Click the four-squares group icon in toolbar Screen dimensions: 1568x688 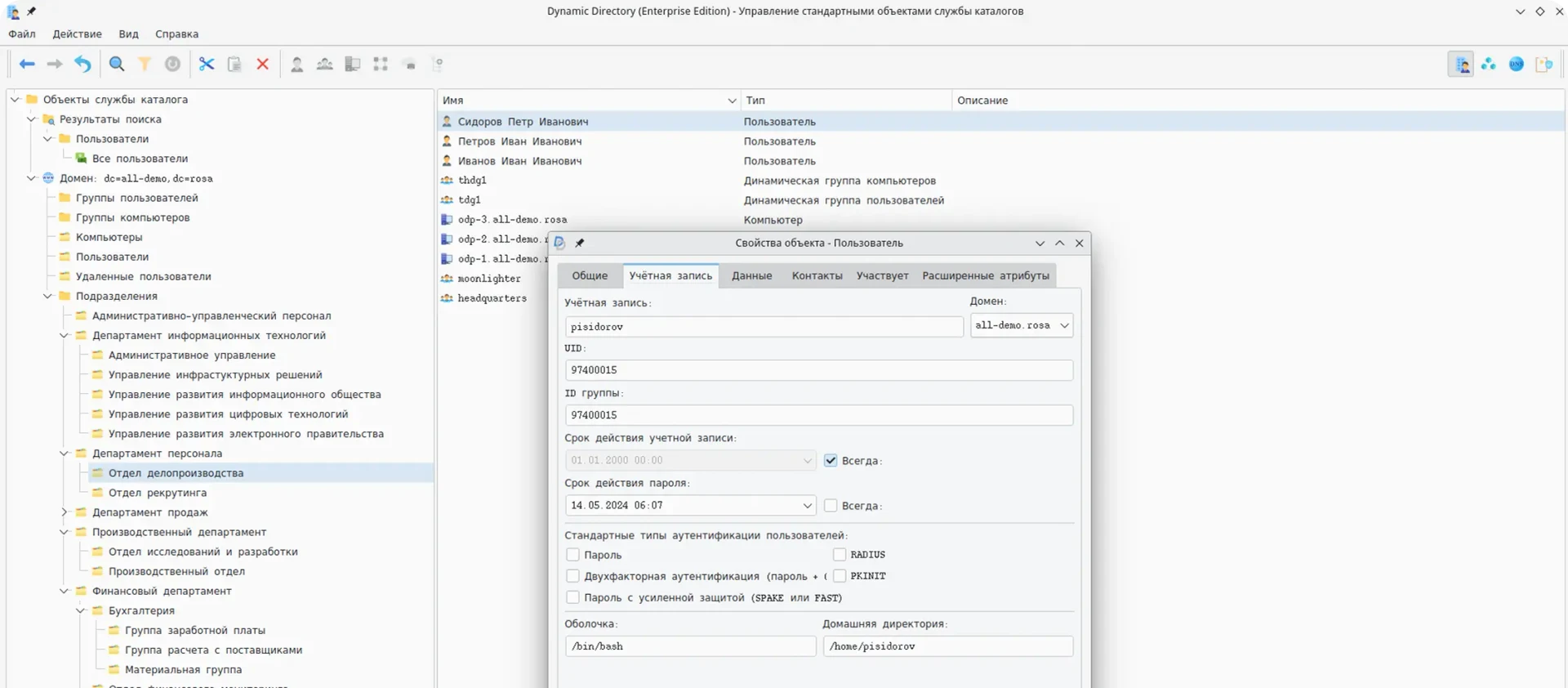pos(381,64)
